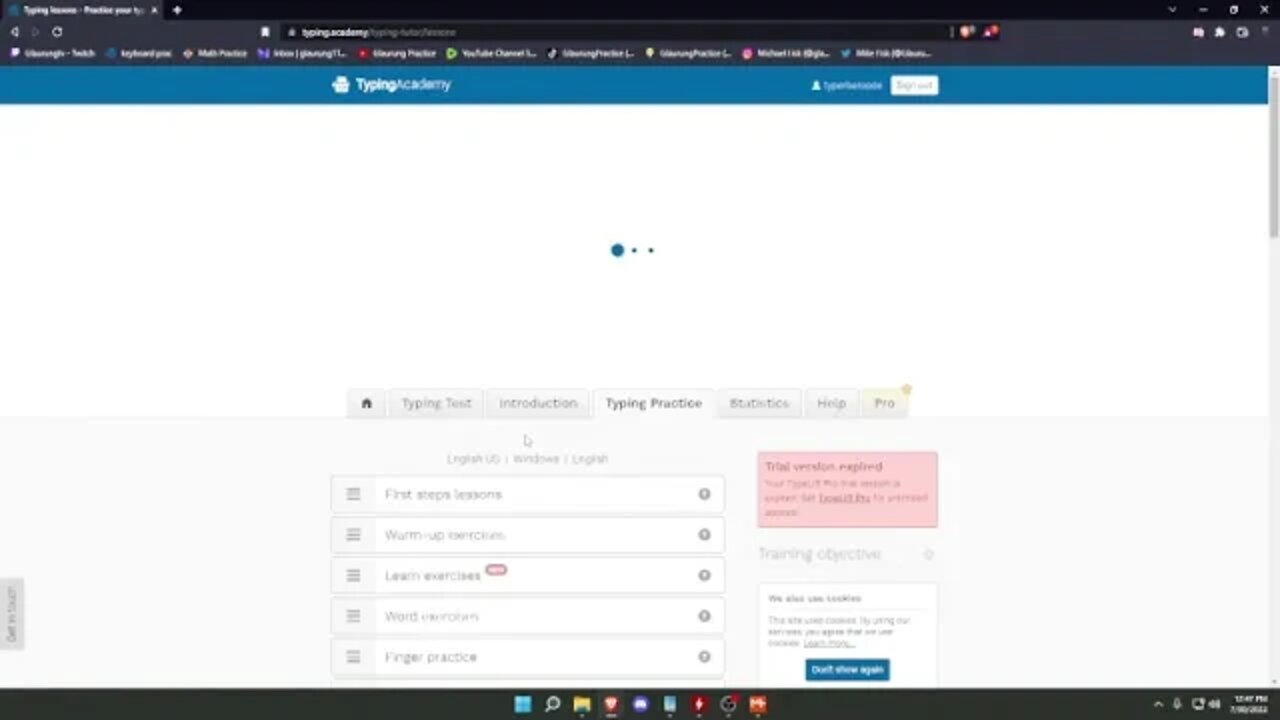The width and height of the screenshot is (1280, 720).
Task: Expand Warm-up exercises with its arrow
Action: [x=704, y=535]
